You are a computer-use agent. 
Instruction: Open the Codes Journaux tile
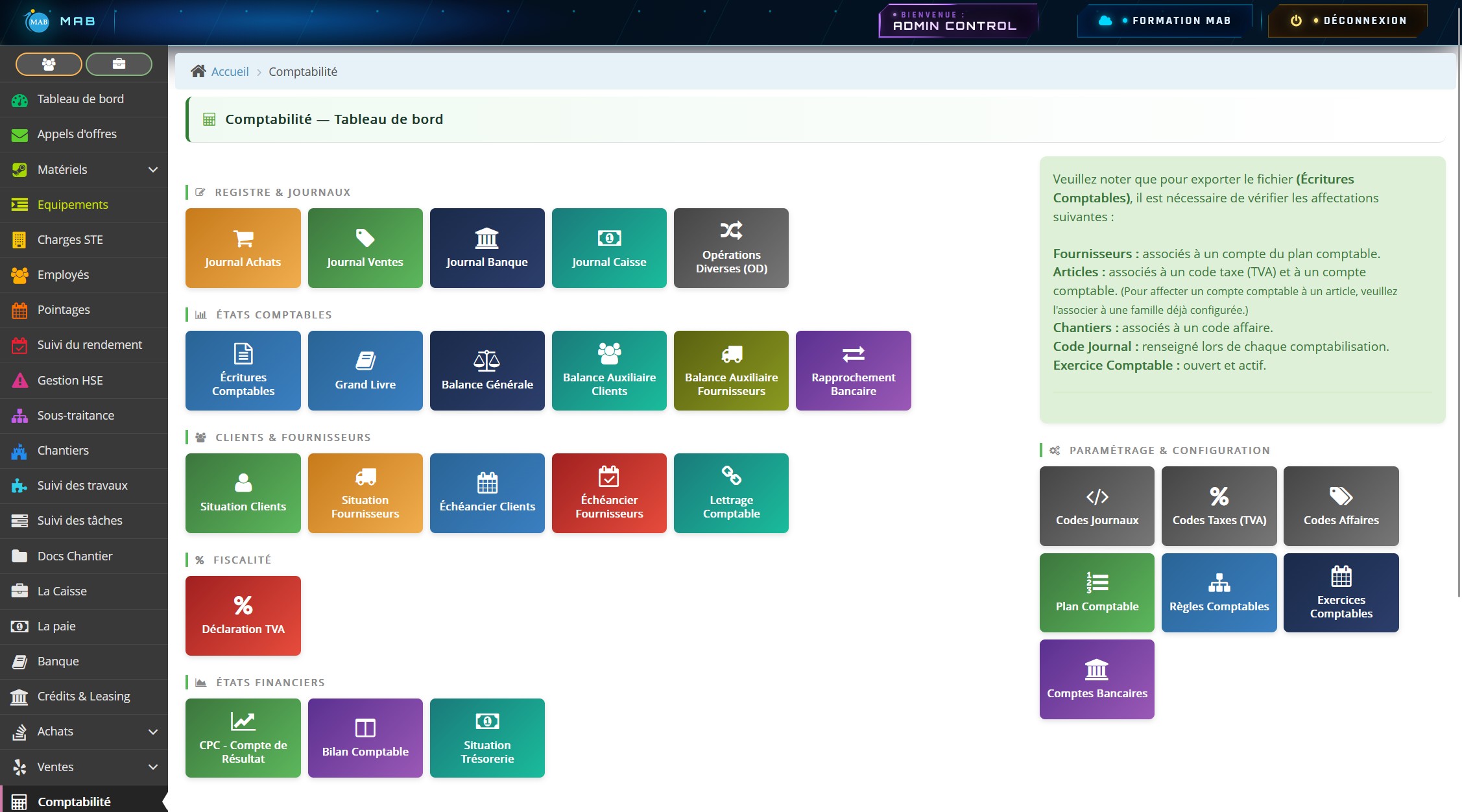coord(1097,506)
